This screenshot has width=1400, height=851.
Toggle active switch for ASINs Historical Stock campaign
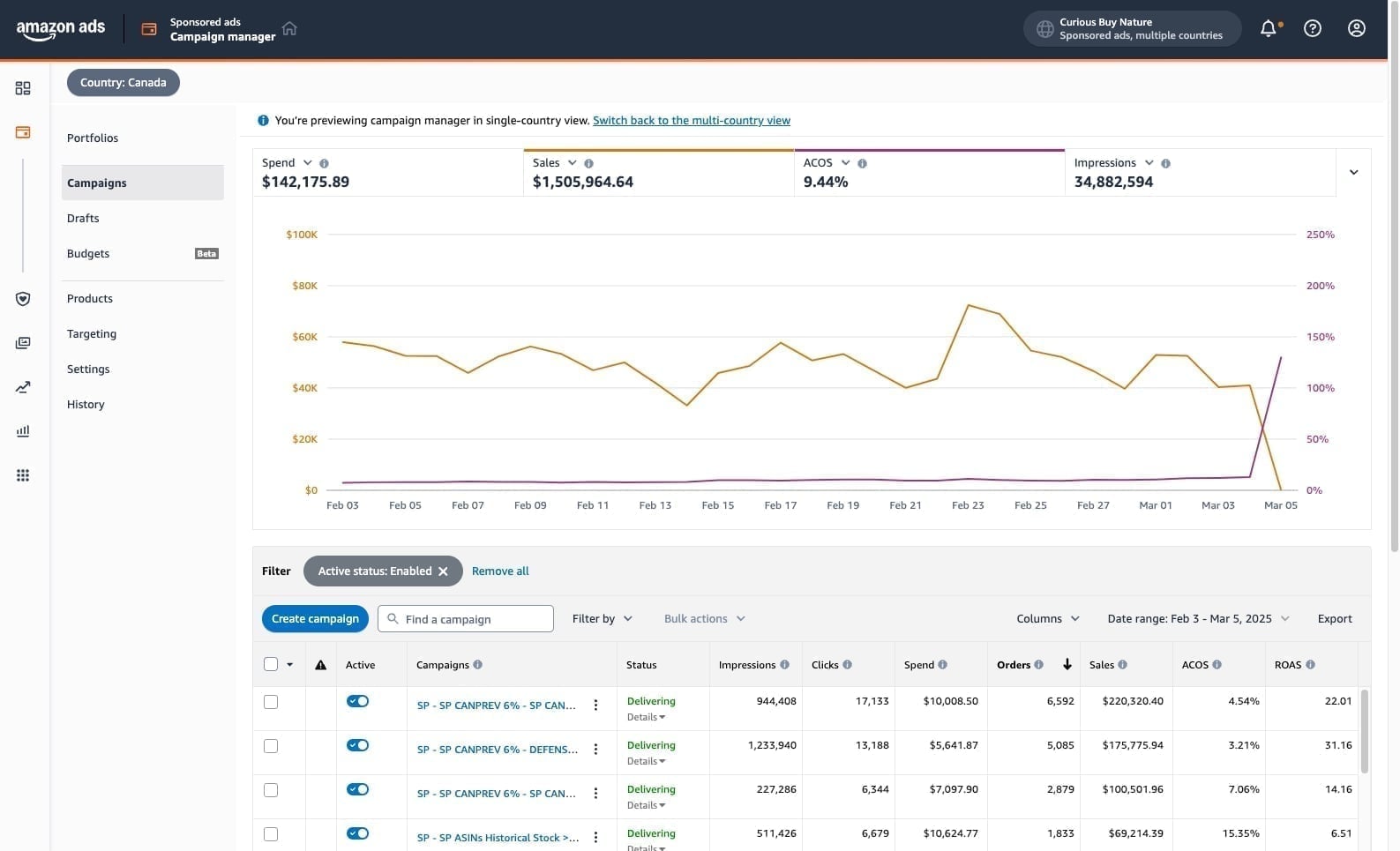[357, 833]
